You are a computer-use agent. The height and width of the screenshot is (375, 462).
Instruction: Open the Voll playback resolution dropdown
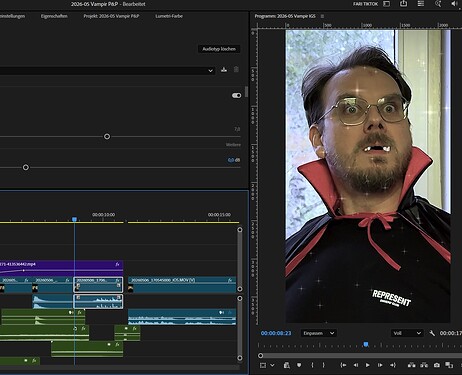[x=407, y=333]
